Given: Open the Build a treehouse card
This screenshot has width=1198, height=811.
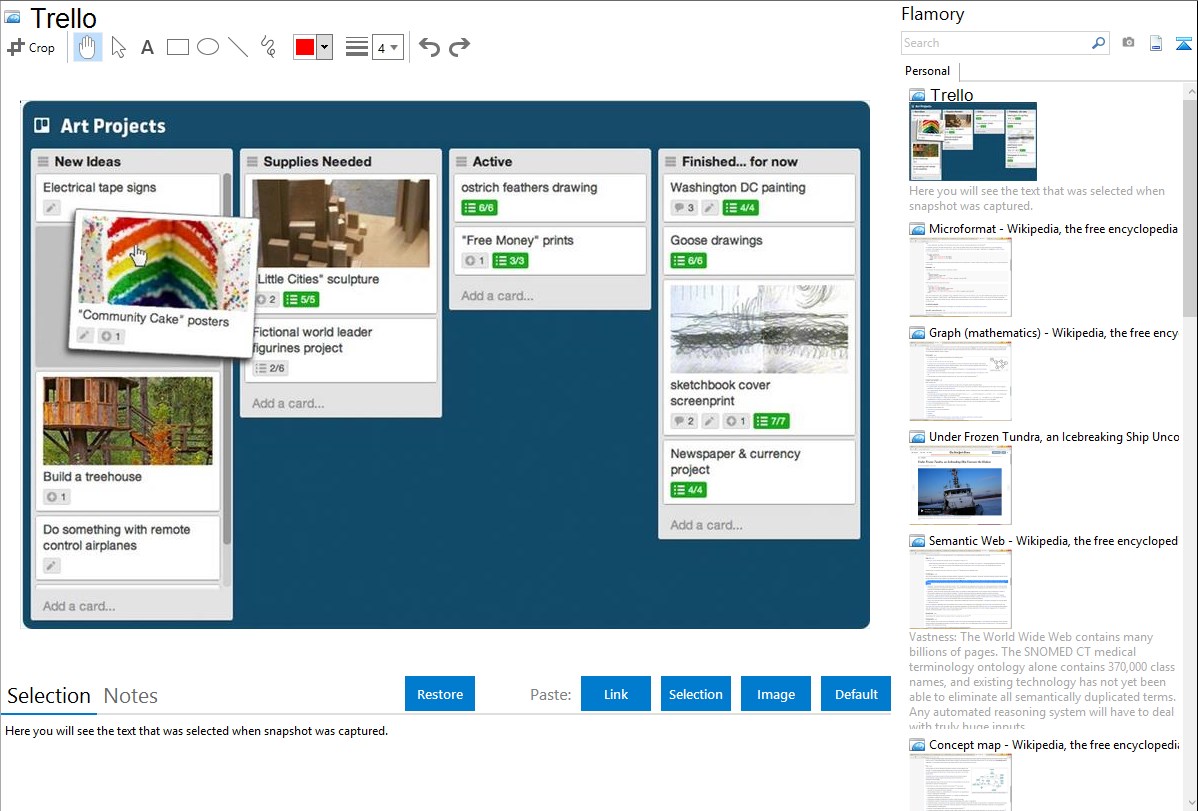Looking at the screenshot, I should [128, 441].
